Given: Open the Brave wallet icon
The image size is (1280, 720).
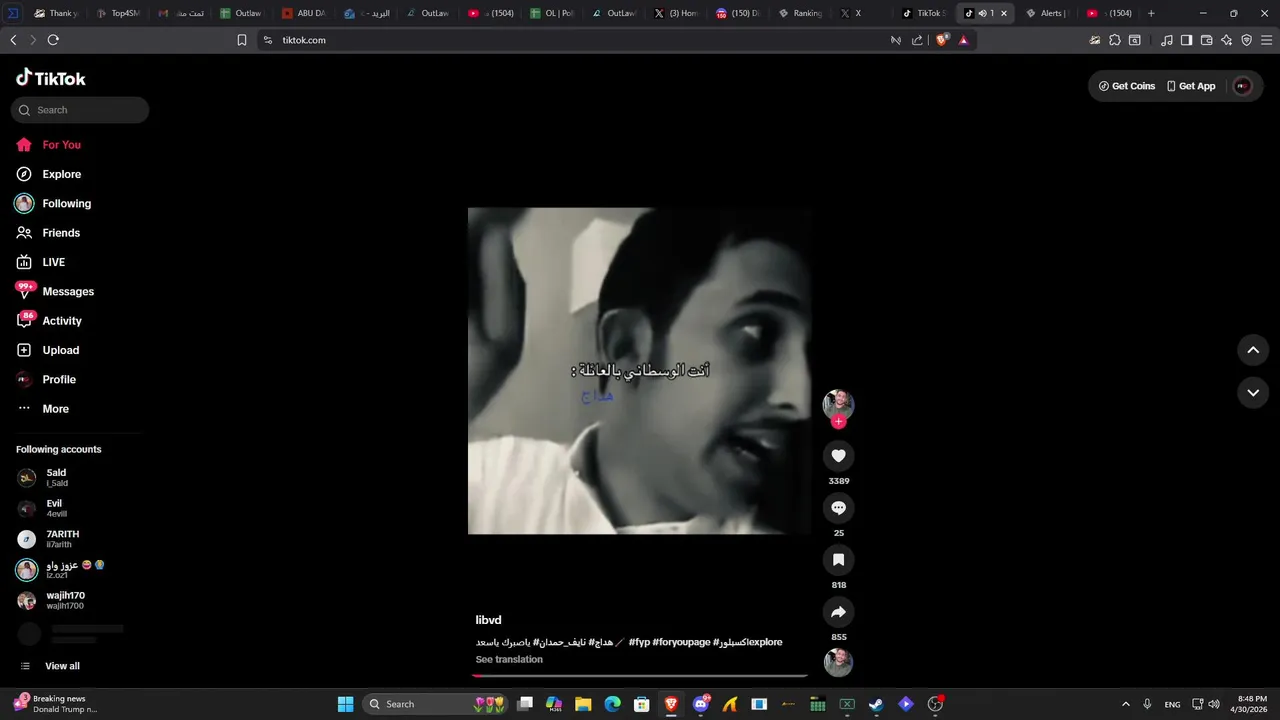Looking at the screenshot, I should pos(1206,40).
